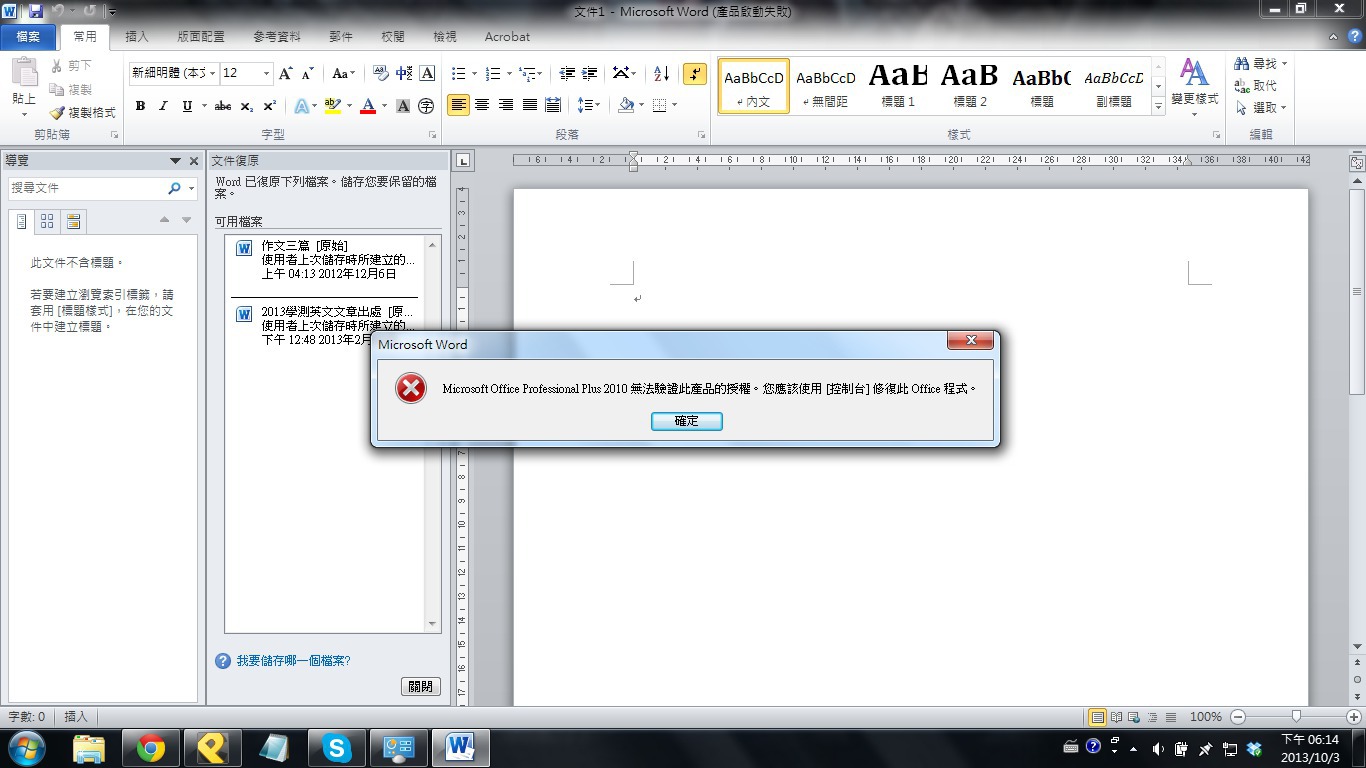1366x768 pixels.
Task: Switch to the 參考資料 (References) tab
Action: tap(277, 37)
